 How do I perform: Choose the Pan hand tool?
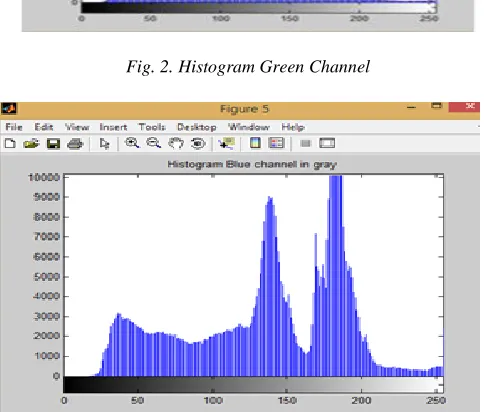[x=176, y=143]
